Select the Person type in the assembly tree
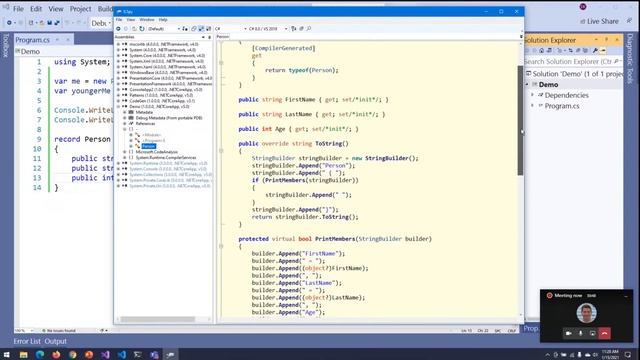 (x=149, y=146)
